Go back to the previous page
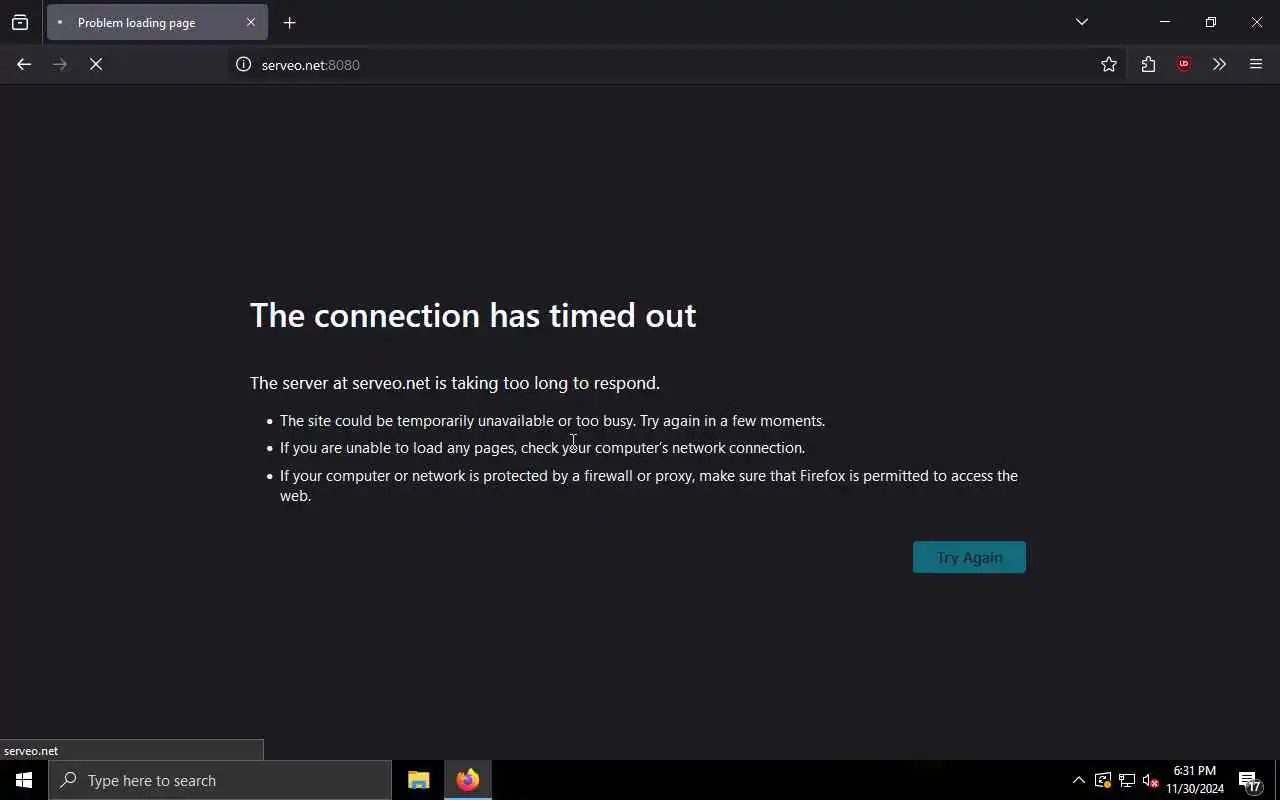 (24, 64)
